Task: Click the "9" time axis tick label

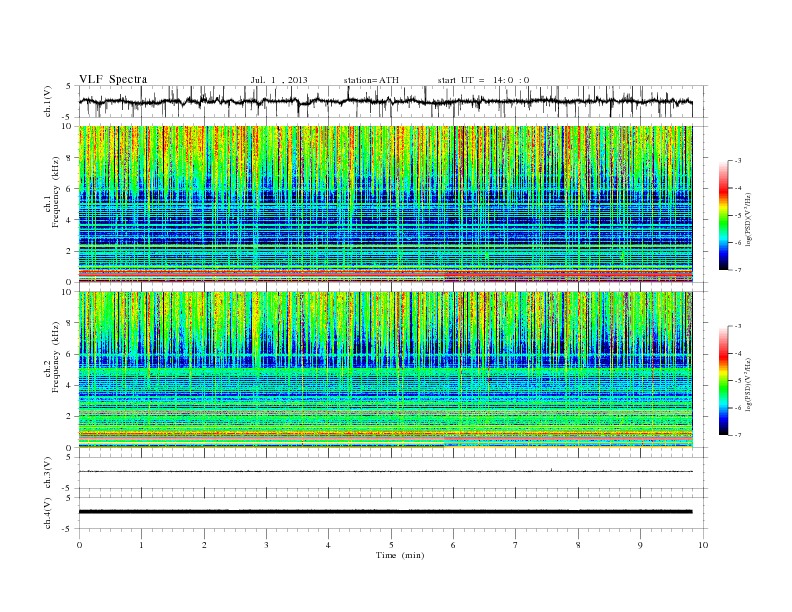Action: (640, 545)
